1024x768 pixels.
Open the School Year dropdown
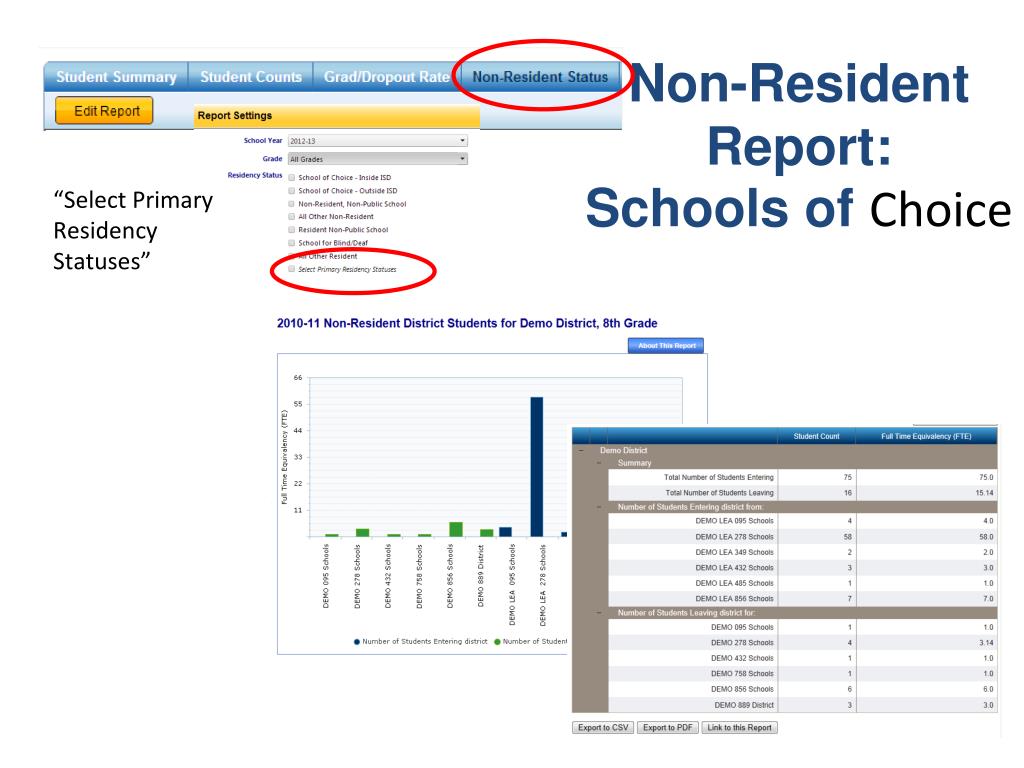click(377, 140)
